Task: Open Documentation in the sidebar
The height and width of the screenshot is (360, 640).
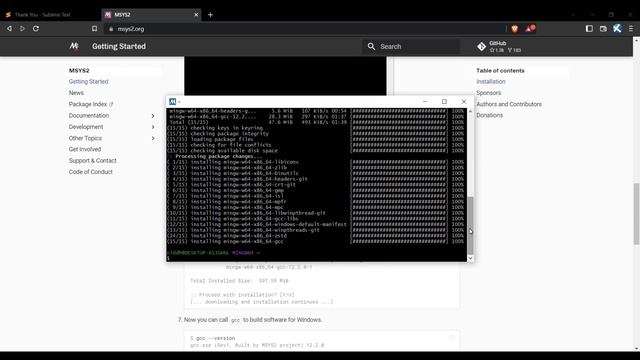Action: coord(89,116)
